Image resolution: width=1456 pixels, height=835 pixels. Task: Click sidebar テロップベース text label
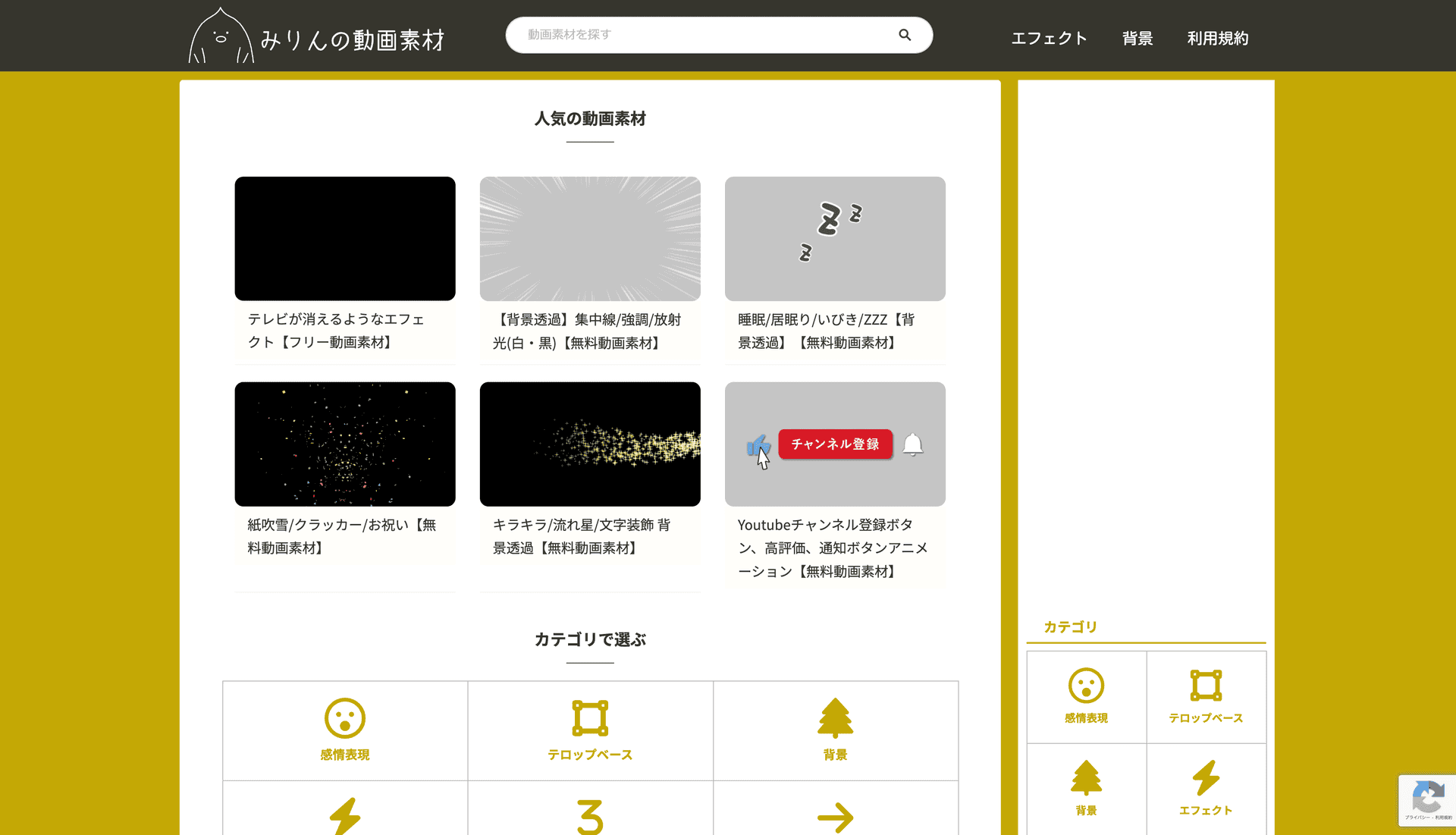(x=1206, y=718)
